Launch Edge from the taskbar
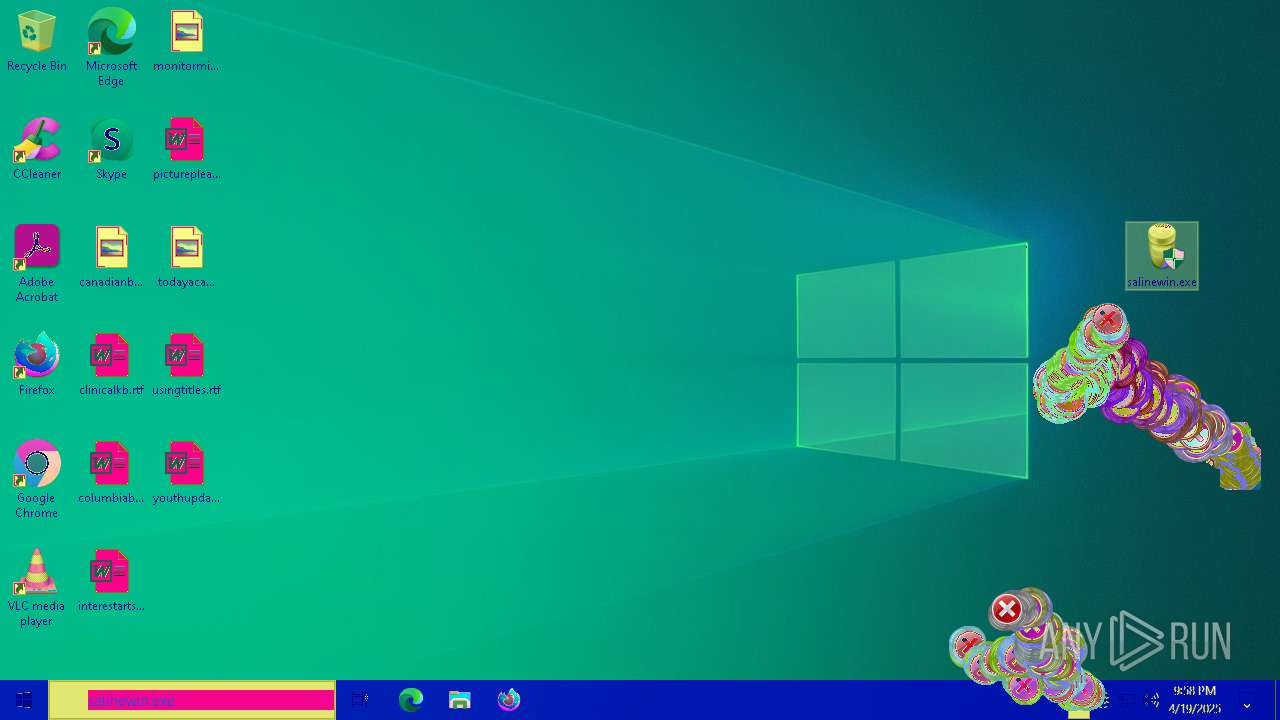 click(411, 700)
